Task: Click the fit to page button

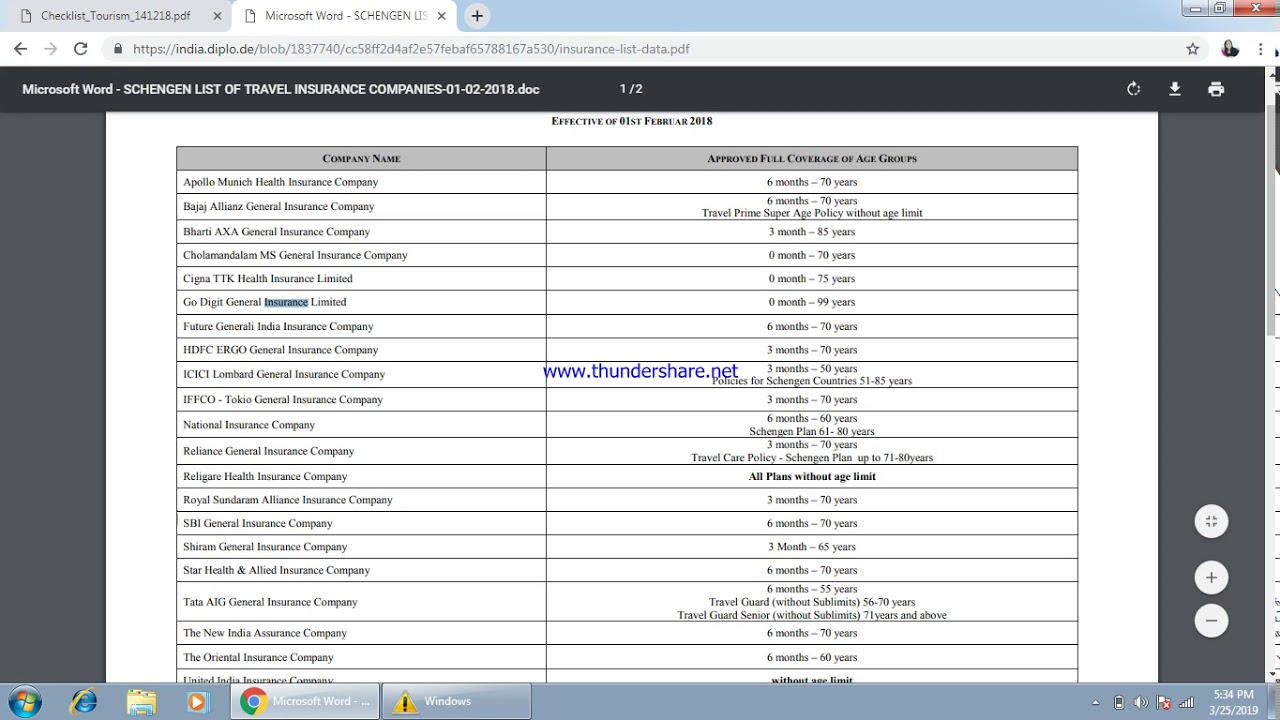Action: point(1211,521)
